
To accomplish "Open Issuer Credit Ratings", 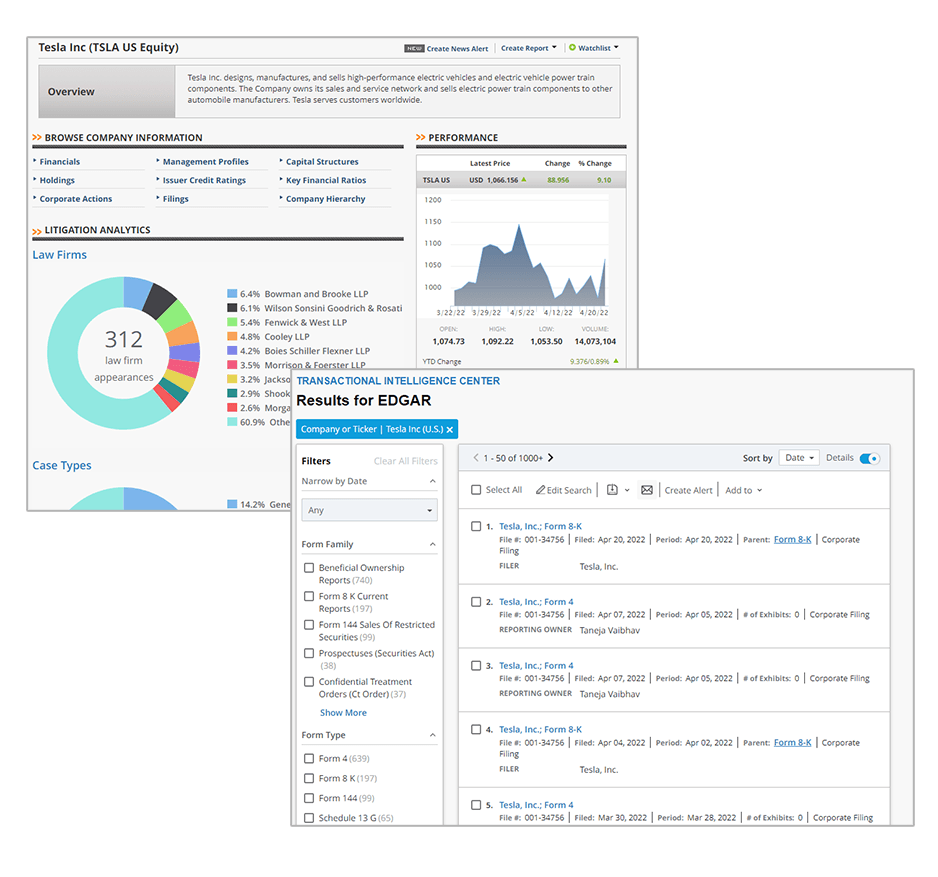I will [x=205, y=181].
